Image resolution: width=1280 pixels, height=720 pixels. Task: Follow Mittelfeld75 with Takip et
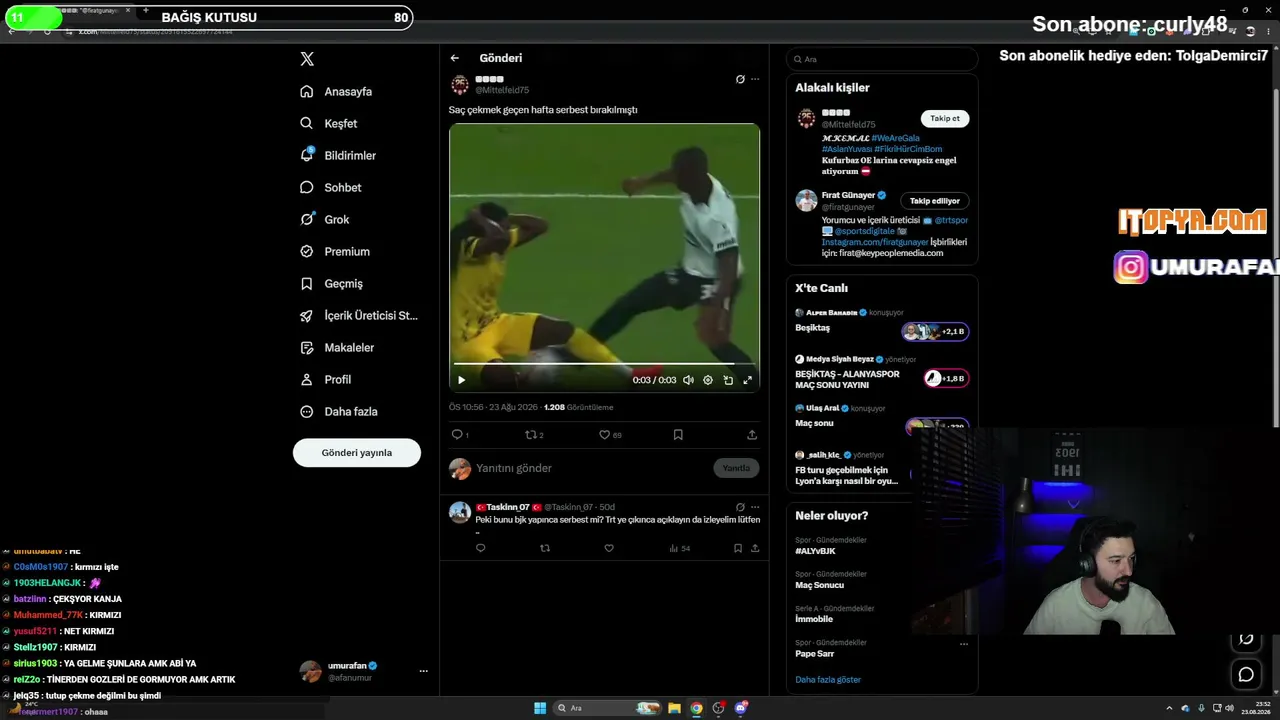(x=945, y=119)
